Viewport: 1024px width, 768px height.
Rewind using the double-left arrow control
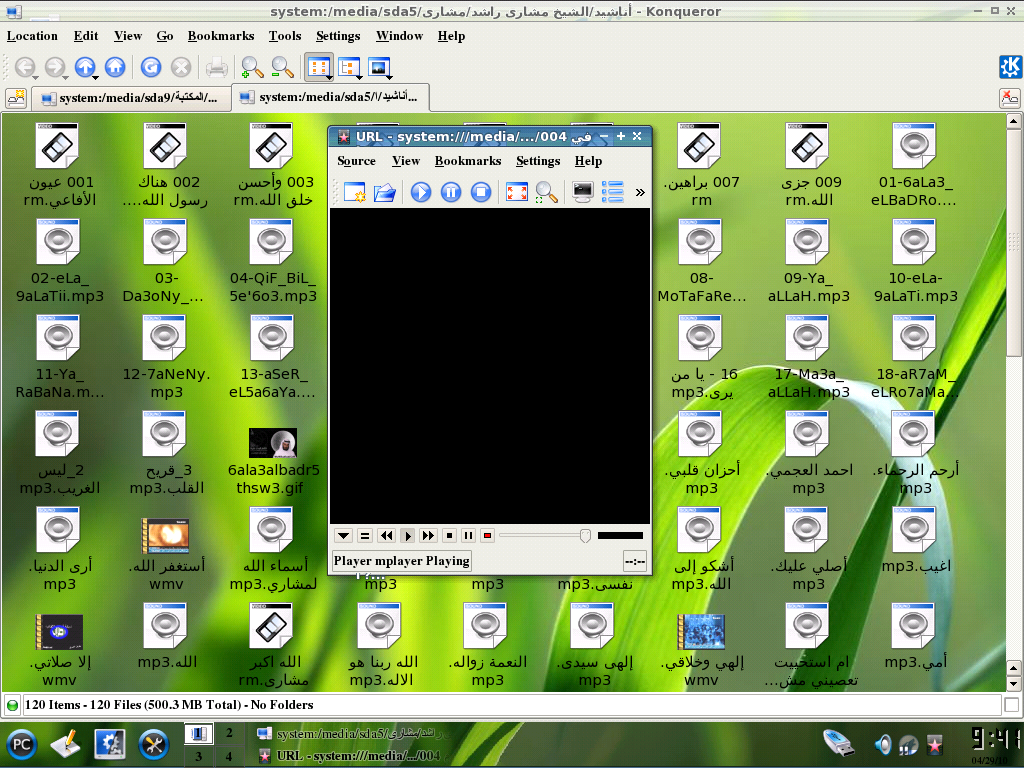[387, 536]
